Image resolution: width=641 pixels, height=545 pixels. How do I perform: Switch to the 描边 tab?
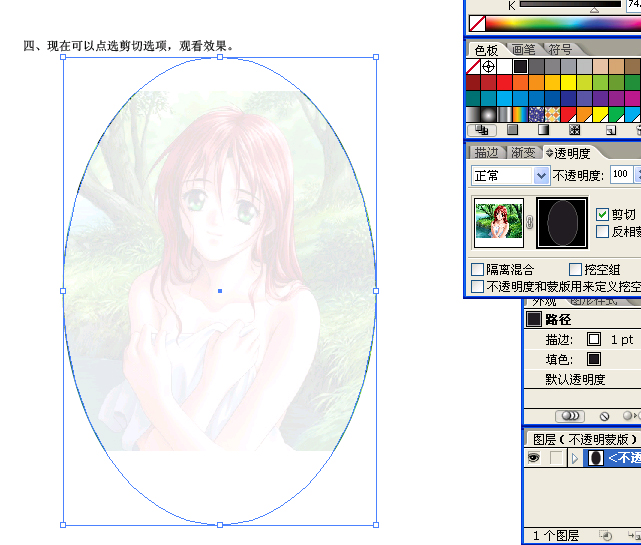pyautogui.click(x=486, y=153)
